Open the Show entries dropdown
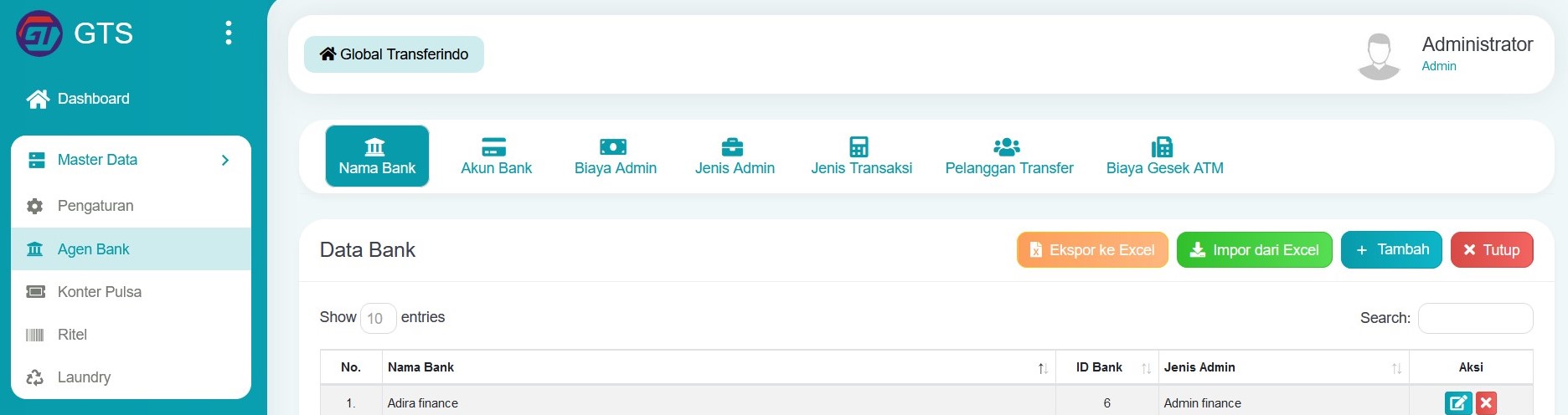The height and width of the screenshot is (415, 1568). (x=378, y=318)
